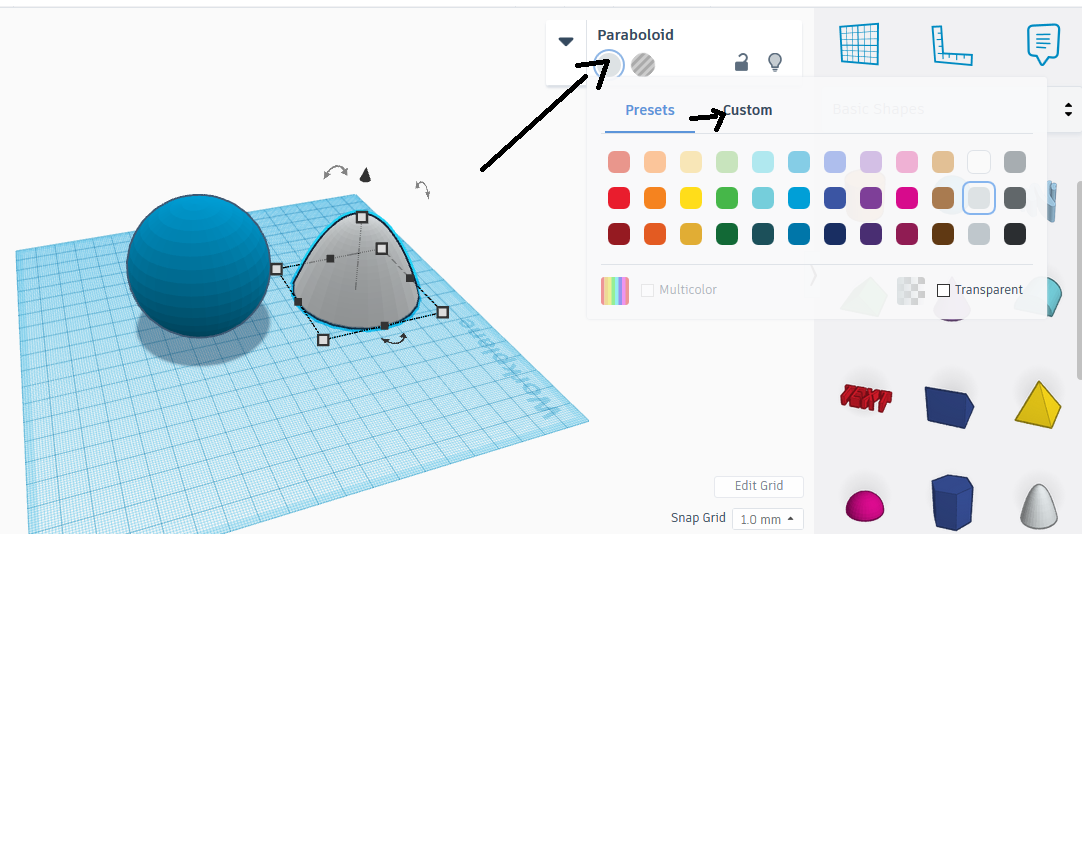
Task: Click the shapes panel vertical scrollbar
Action: pos(1079,280)
